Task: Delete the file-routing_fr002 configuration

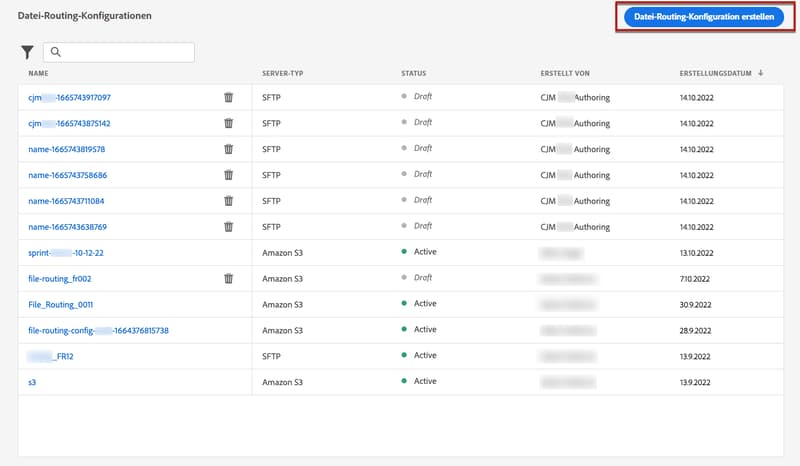Action: coord(229,278)
